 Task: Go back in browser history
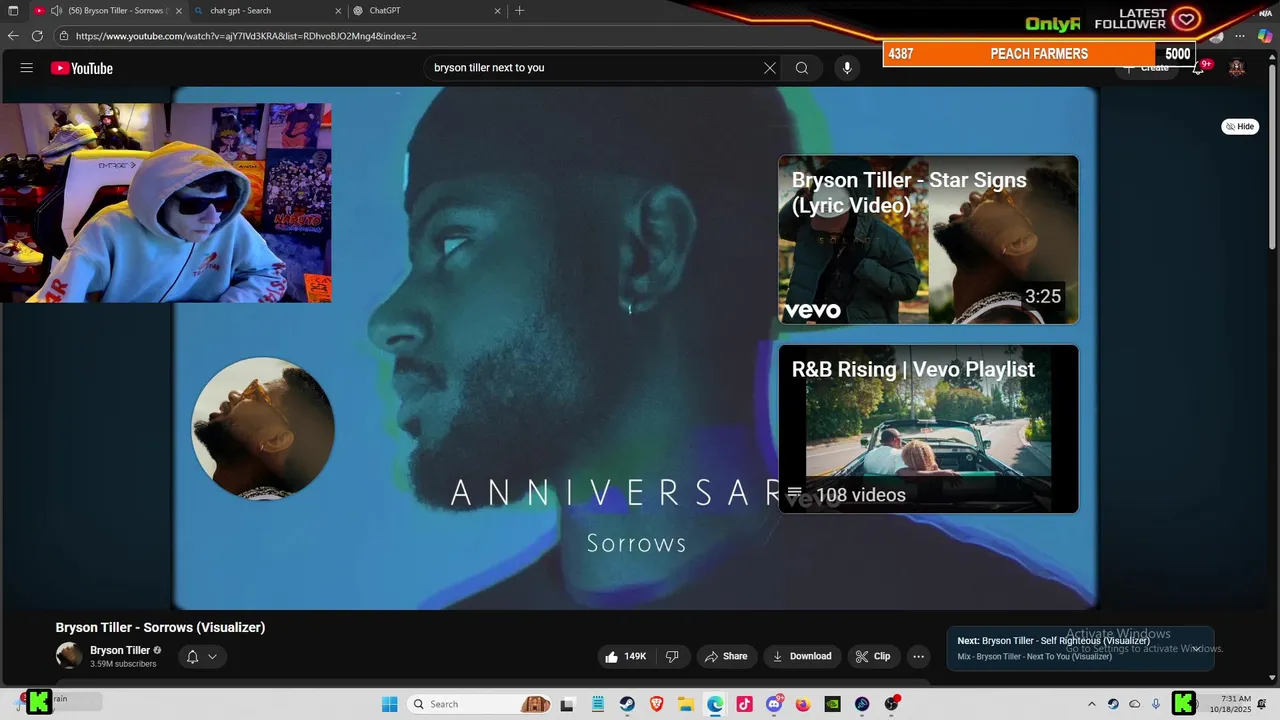click(x=14, y=36)
